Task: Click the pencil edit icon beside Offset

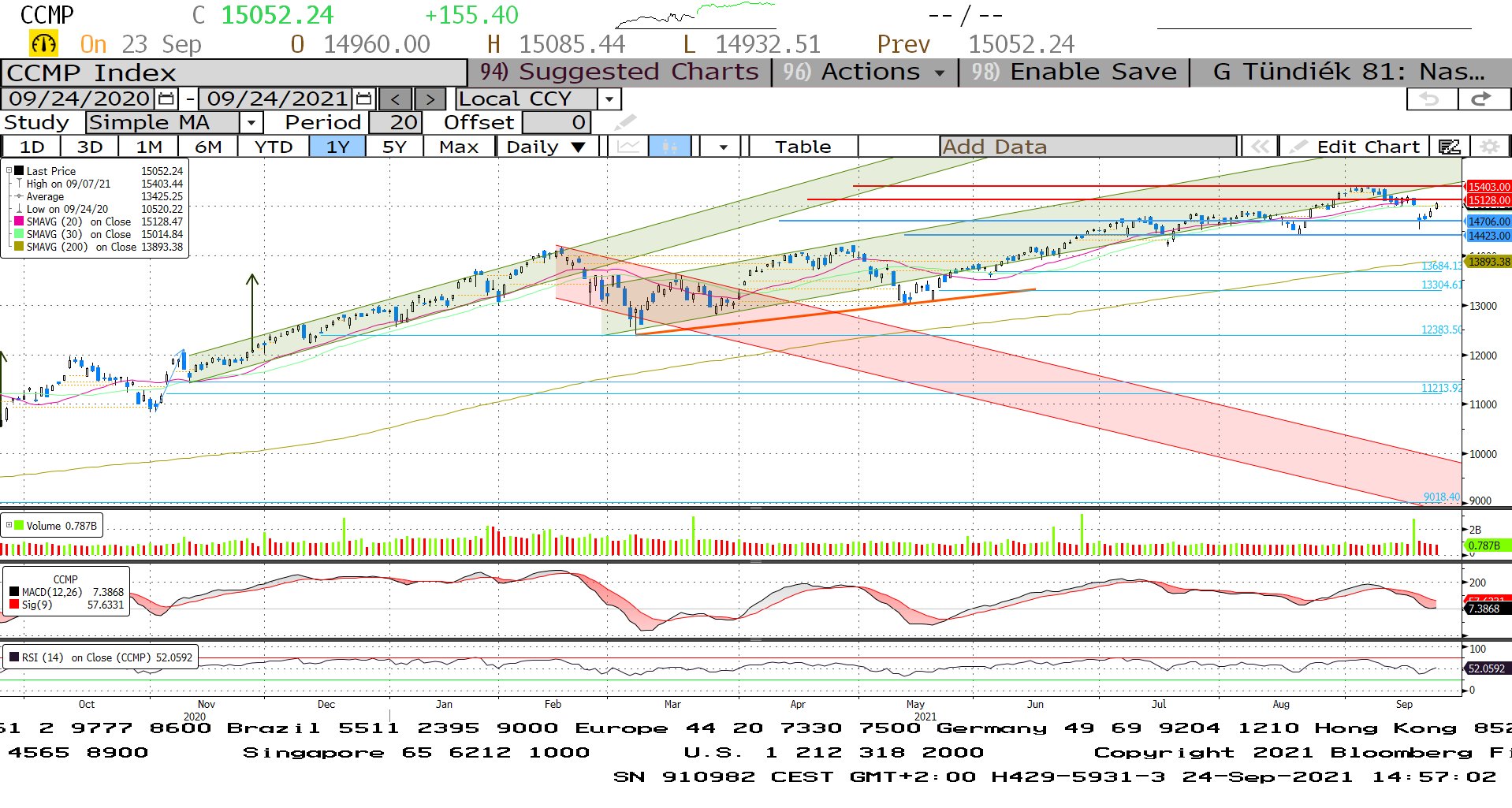Action: [624, 122]
